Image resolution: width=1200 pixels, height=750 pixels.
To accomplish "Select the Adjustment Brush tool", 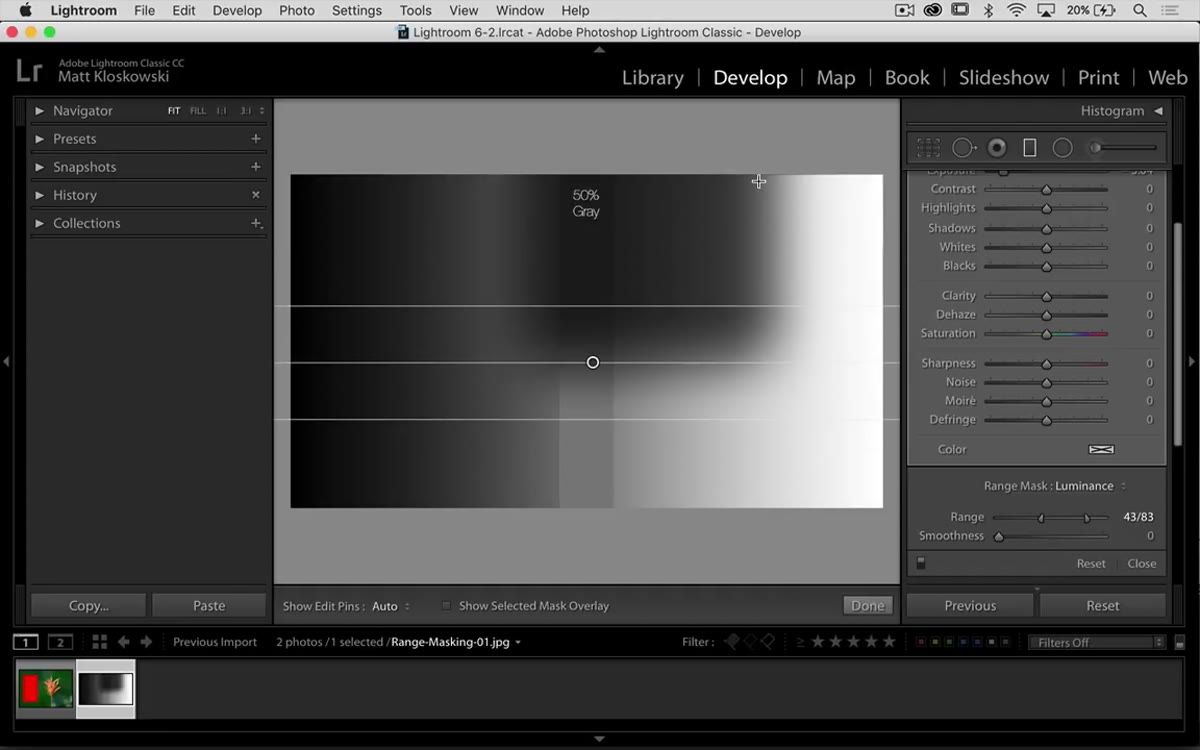I will pyautogui.click(x=1122, y=148).
